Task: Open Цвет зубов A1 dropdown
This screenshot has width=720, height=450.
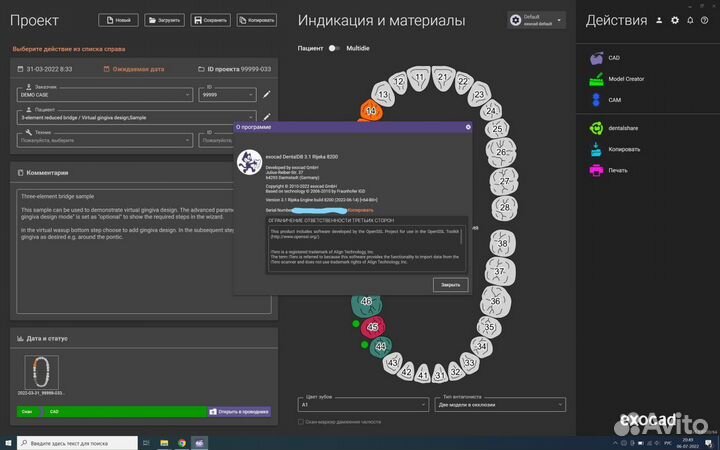Action: (x=363, y=405)
